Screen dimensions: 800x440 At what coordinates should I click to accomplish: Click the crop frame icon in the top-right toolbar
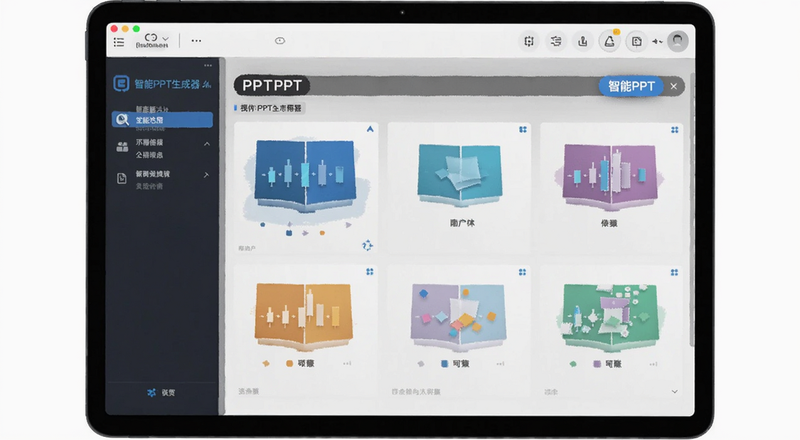click(x=529, y=41)
